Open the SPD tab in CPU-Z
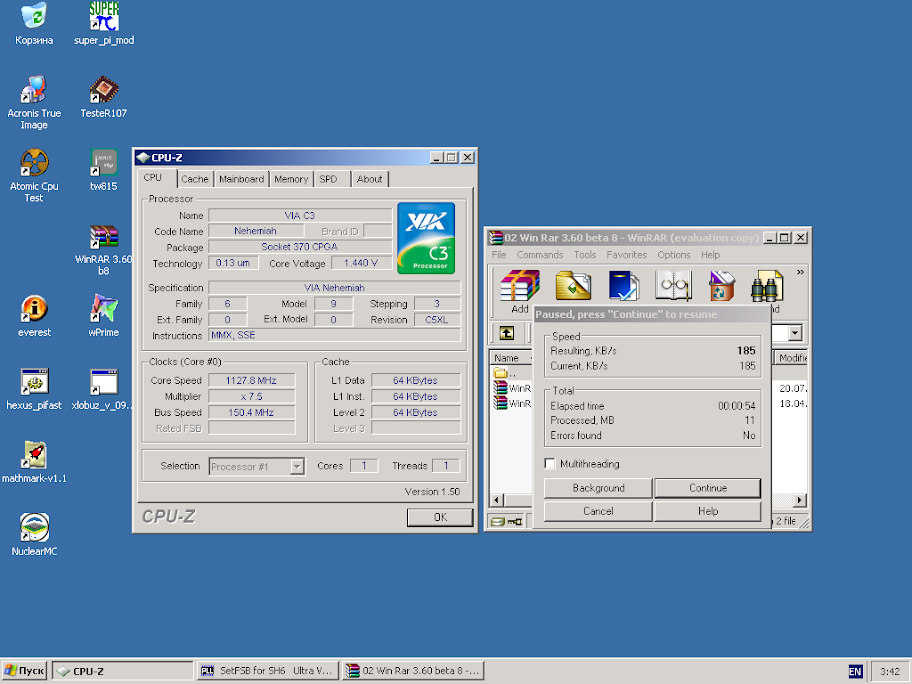The image size is (912, 684). [x=332, y=179]
